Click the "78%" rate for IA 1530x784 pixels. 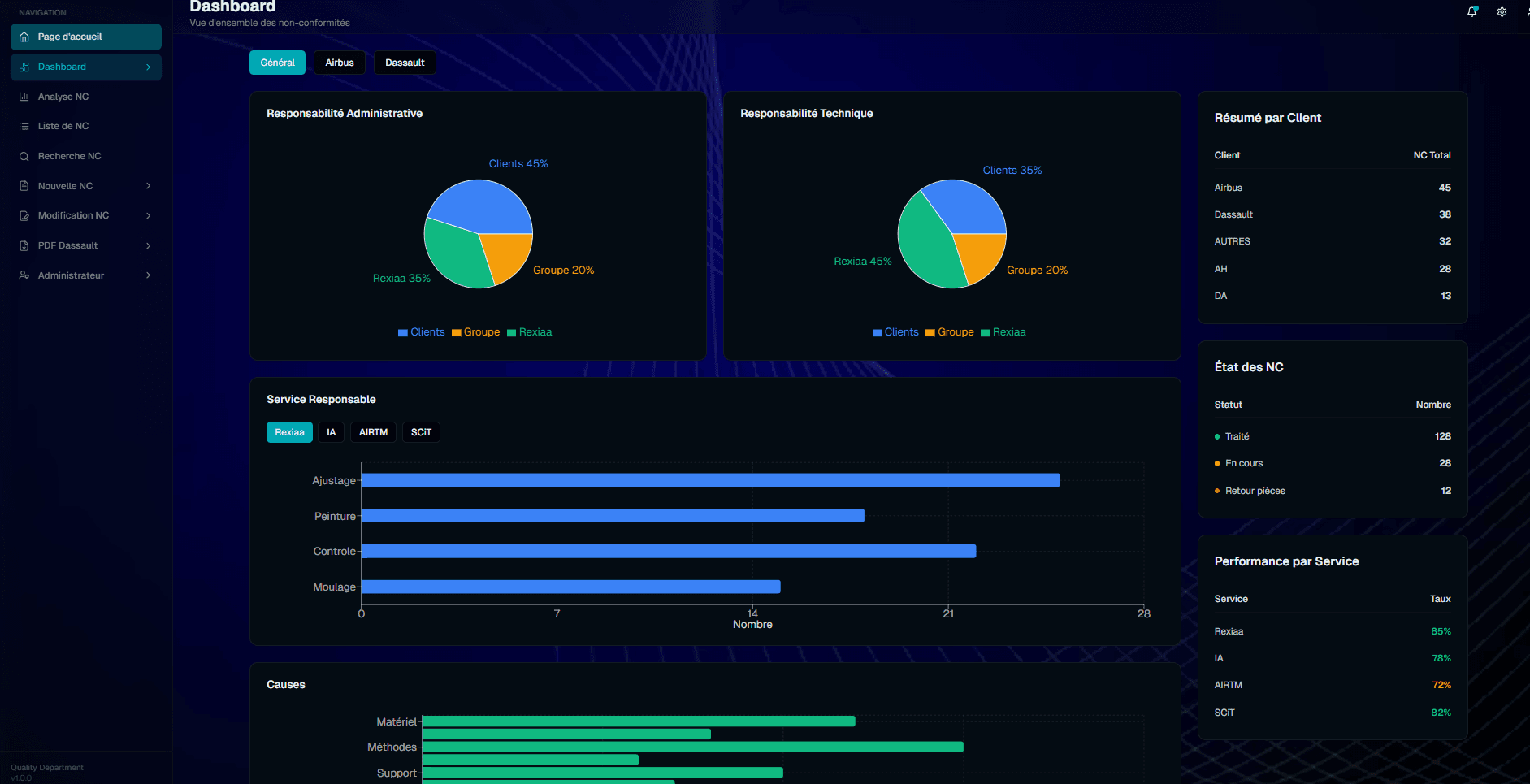[1441, 658]
